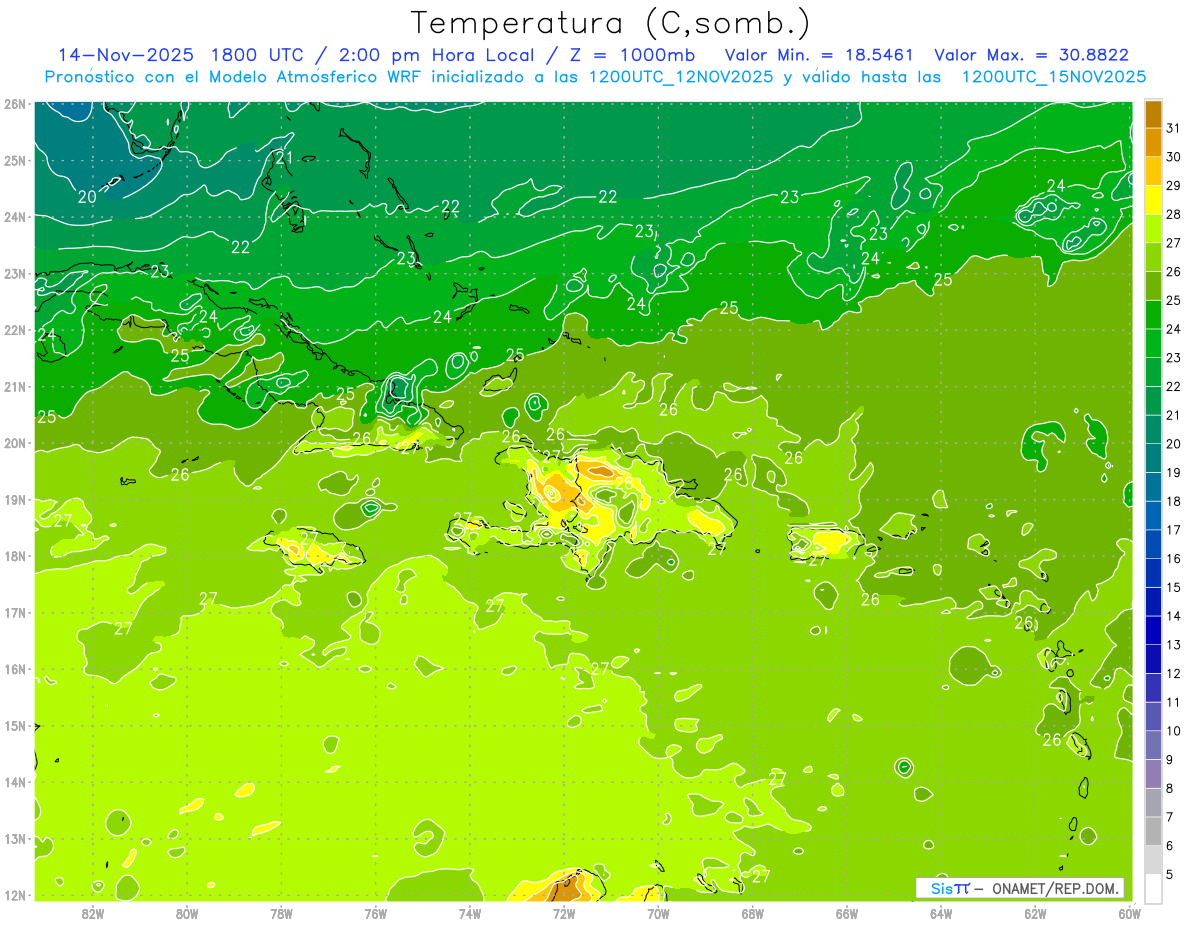Click the 26N latitude axis label
Viewport: 1200px width, 927px height.
click(x=14, y=103)
